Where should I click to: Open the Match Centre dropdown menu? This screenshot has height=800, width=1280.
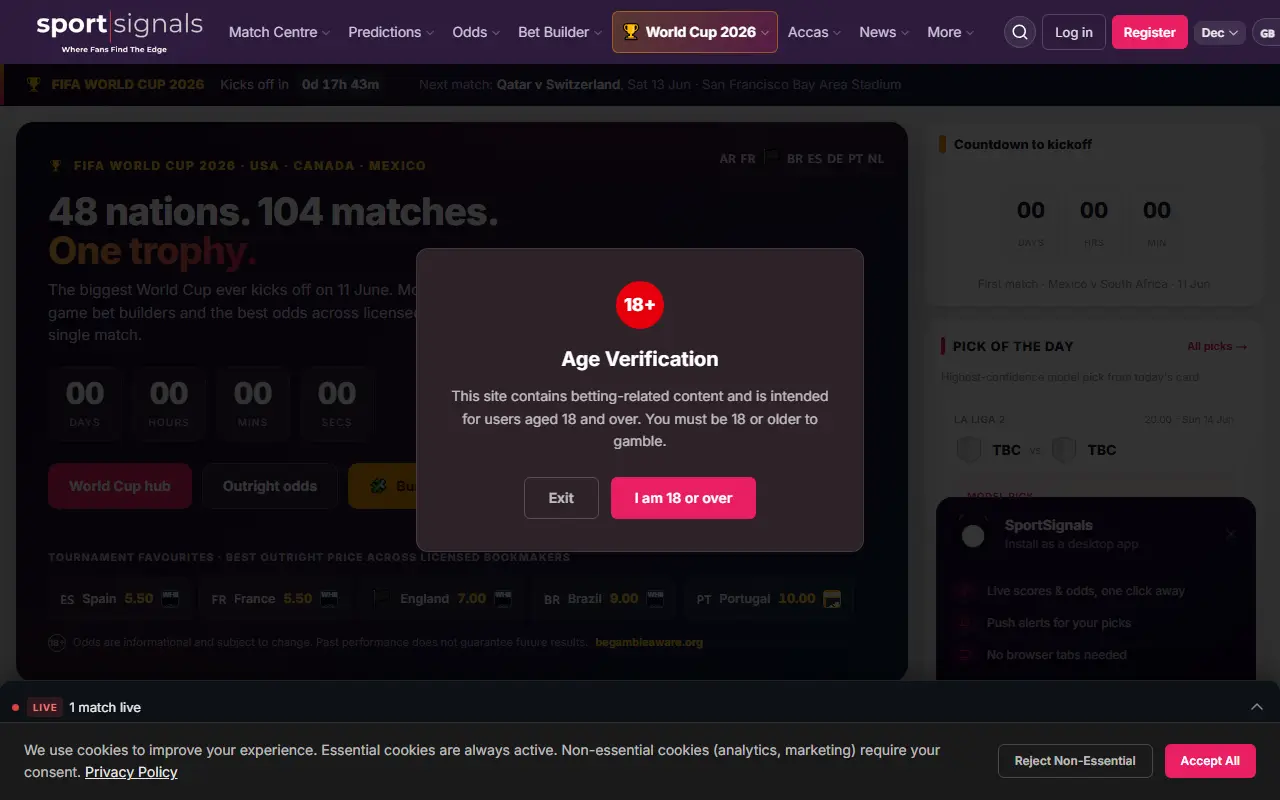point(279,32)
